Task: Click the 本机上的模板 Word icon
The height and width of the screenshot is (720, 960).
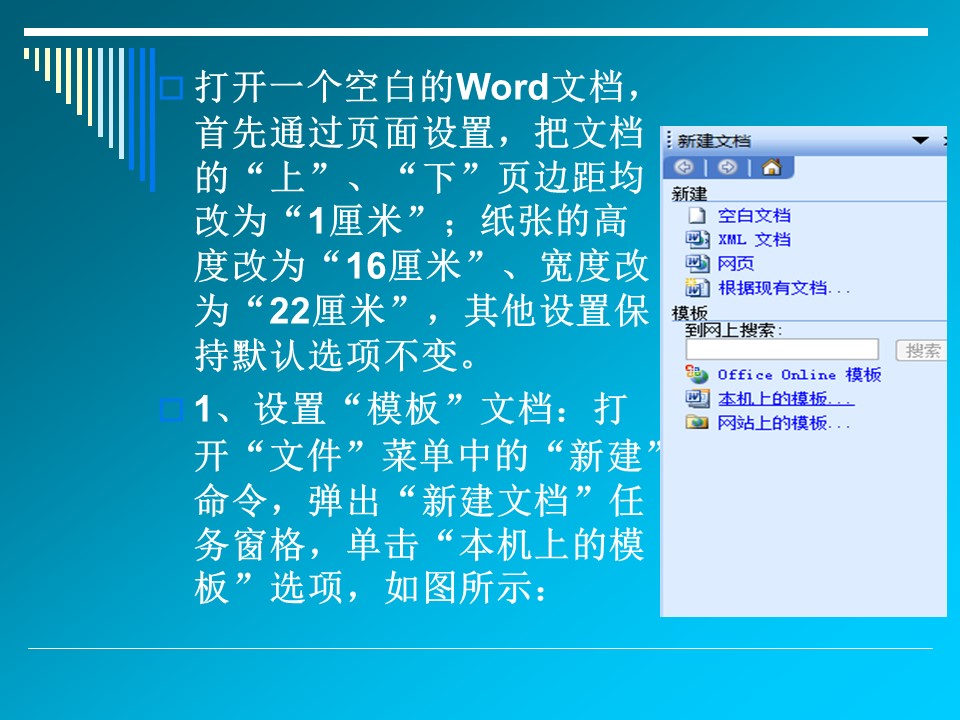Action: pos(697,398)
